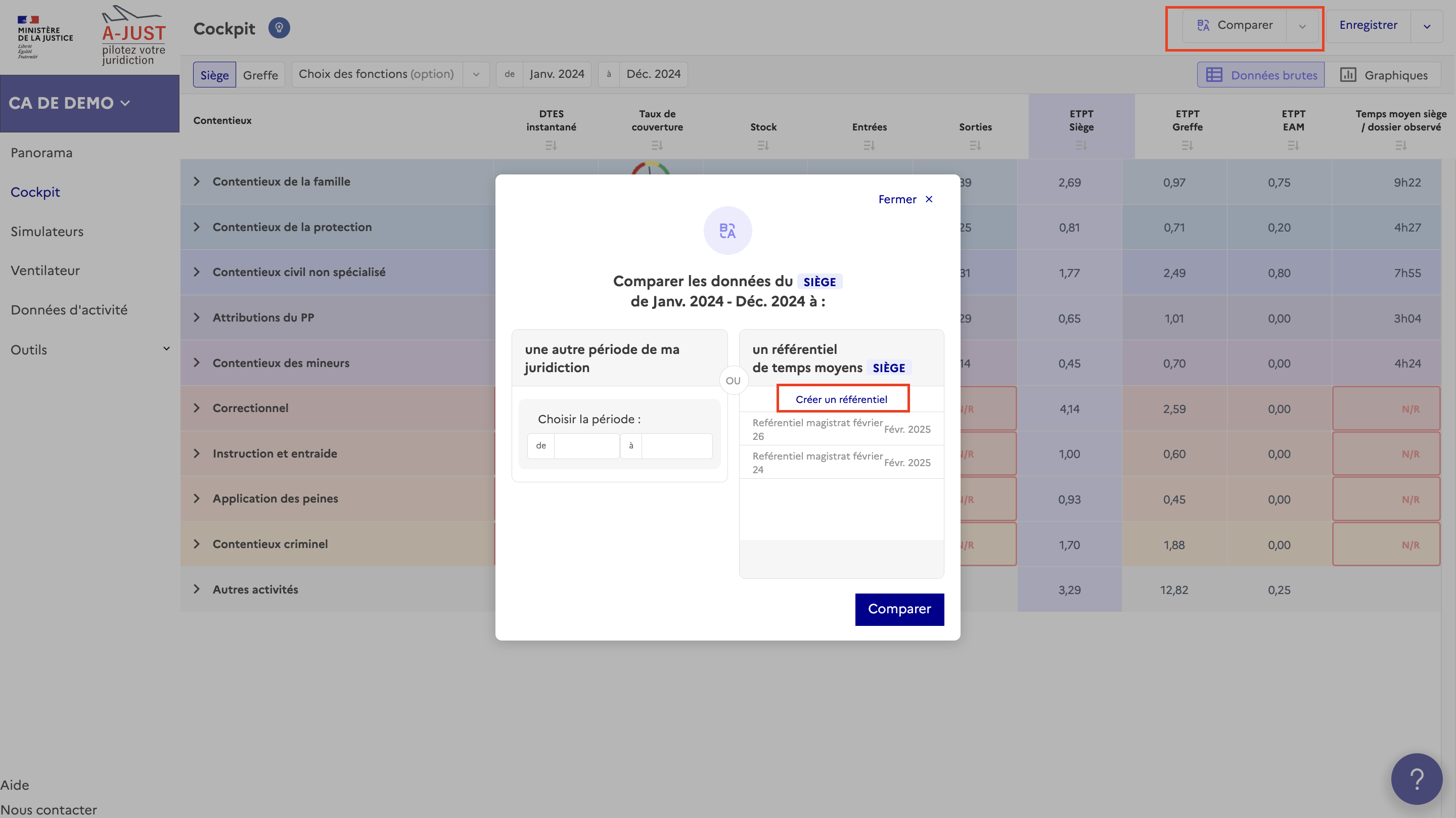Viewport: 1456px width, 818px height.
Task: Go to Données d'activité in sidebar
Action: (69, 310)
